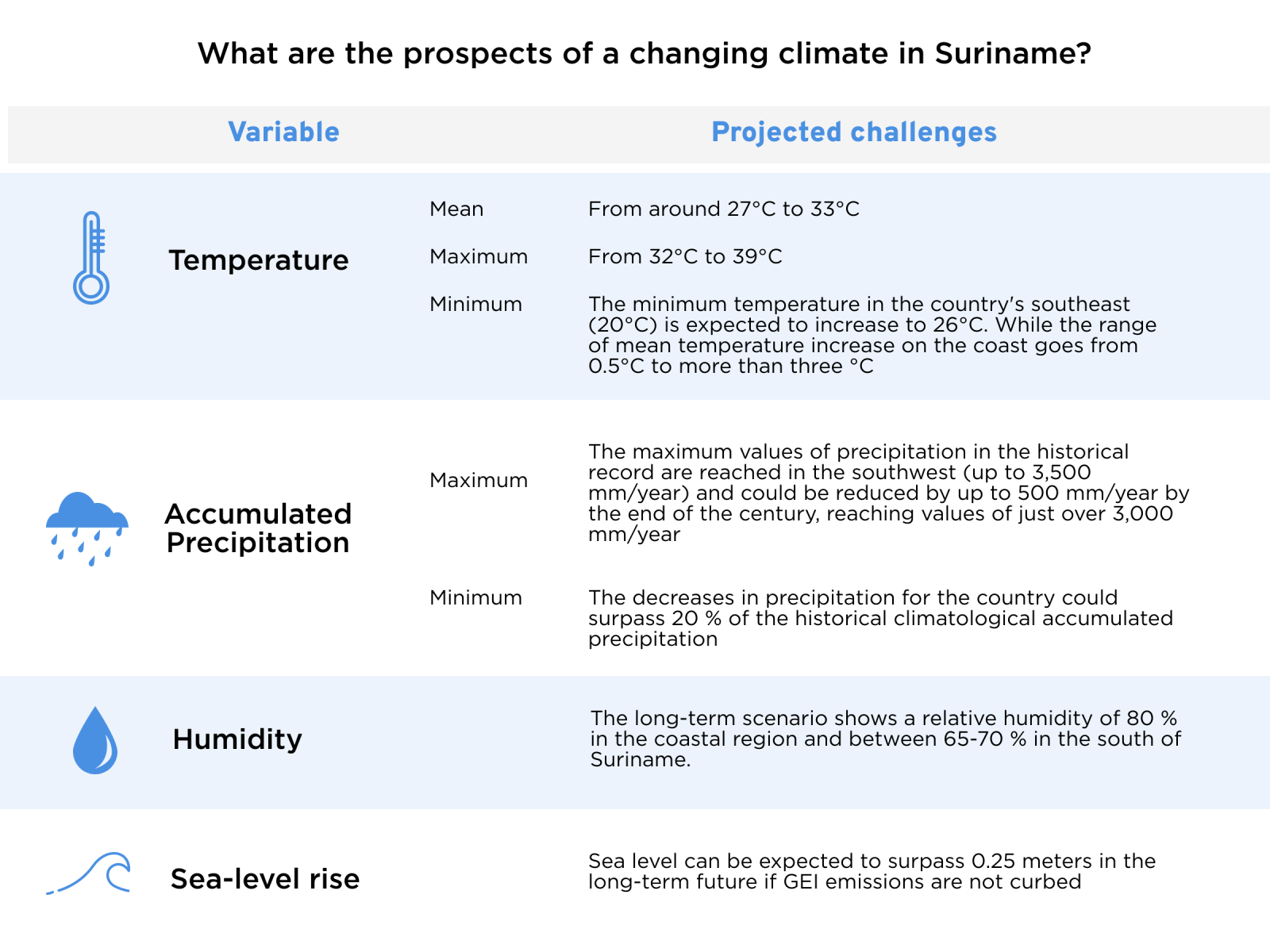Screen dimensions: 1270x952
Task: Click the sea level 0.25 meters description
Action: click(872, 872)
